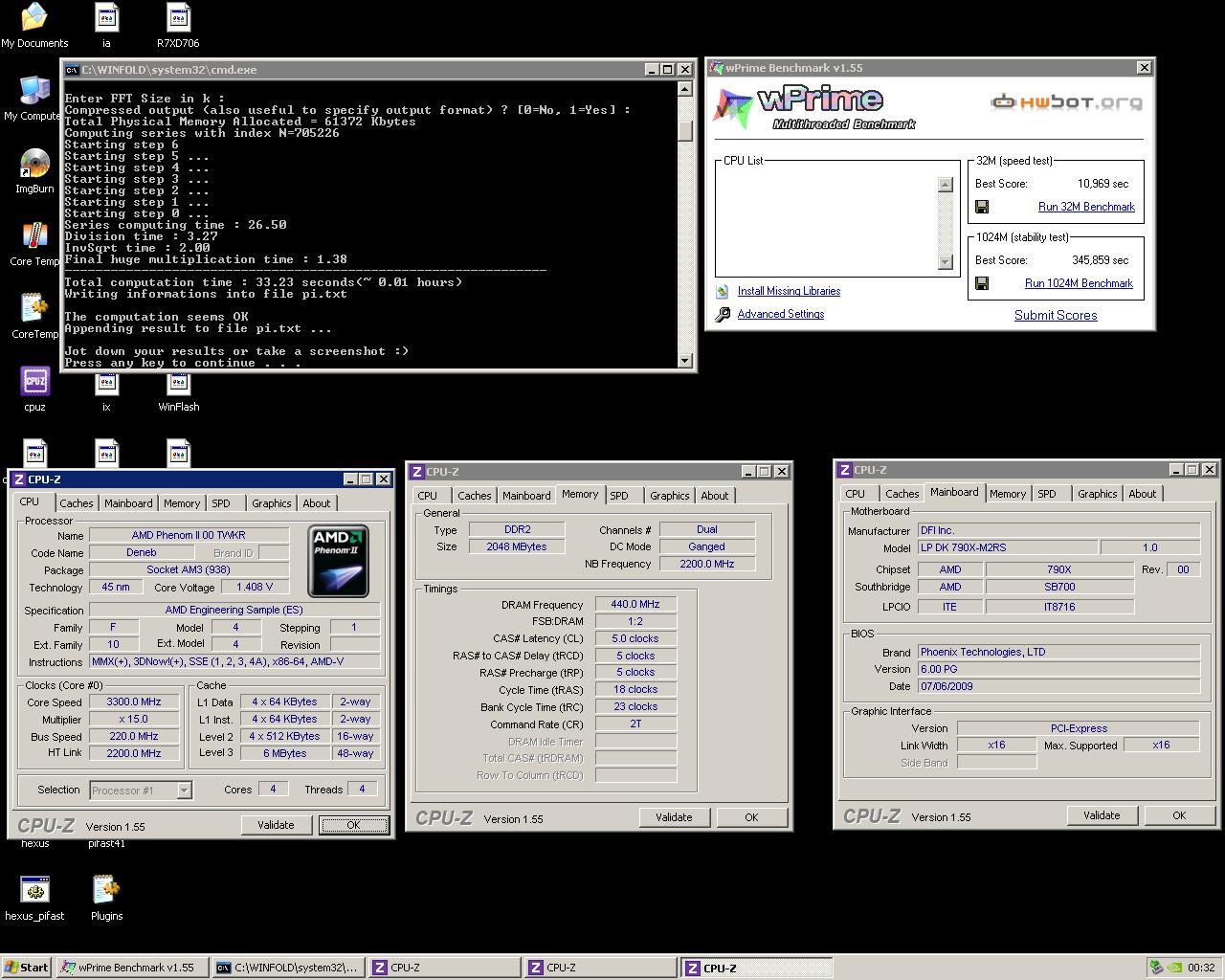Click the AMD Phenom II logo in CPU-Z
The image size is (1225, 980).
coord(339,561)
